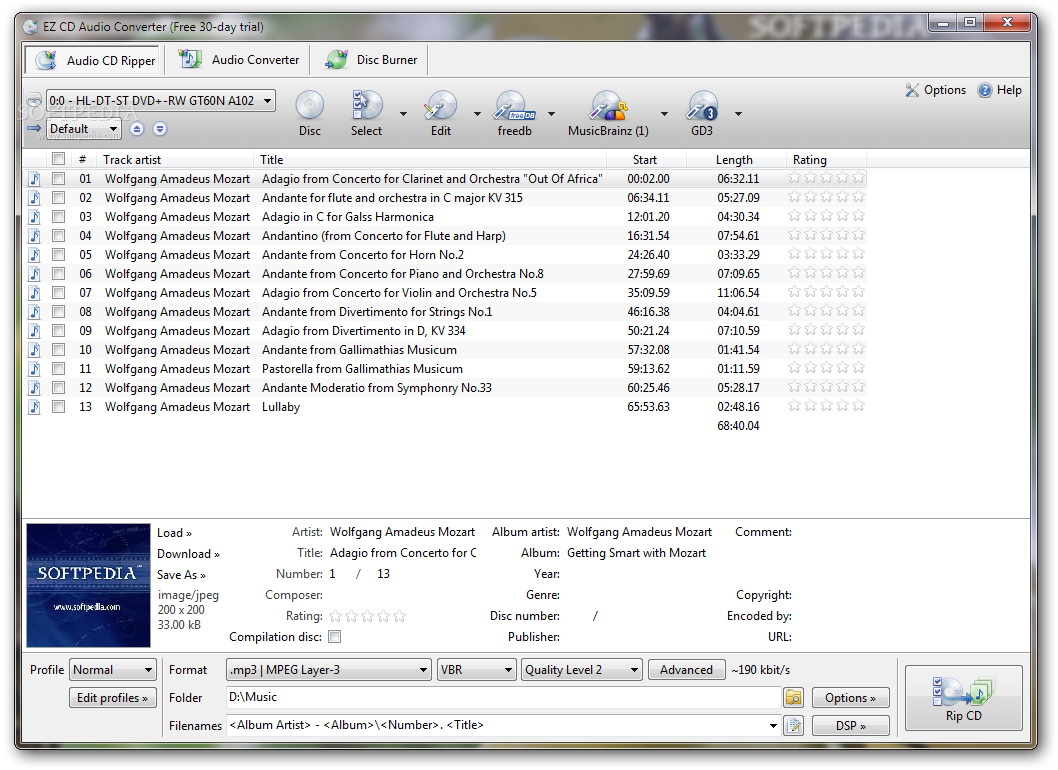Enable the Compilation disc checkbox
This screenshot has width=1058, height=770.
pyautogui.click(x=335, y=636)
